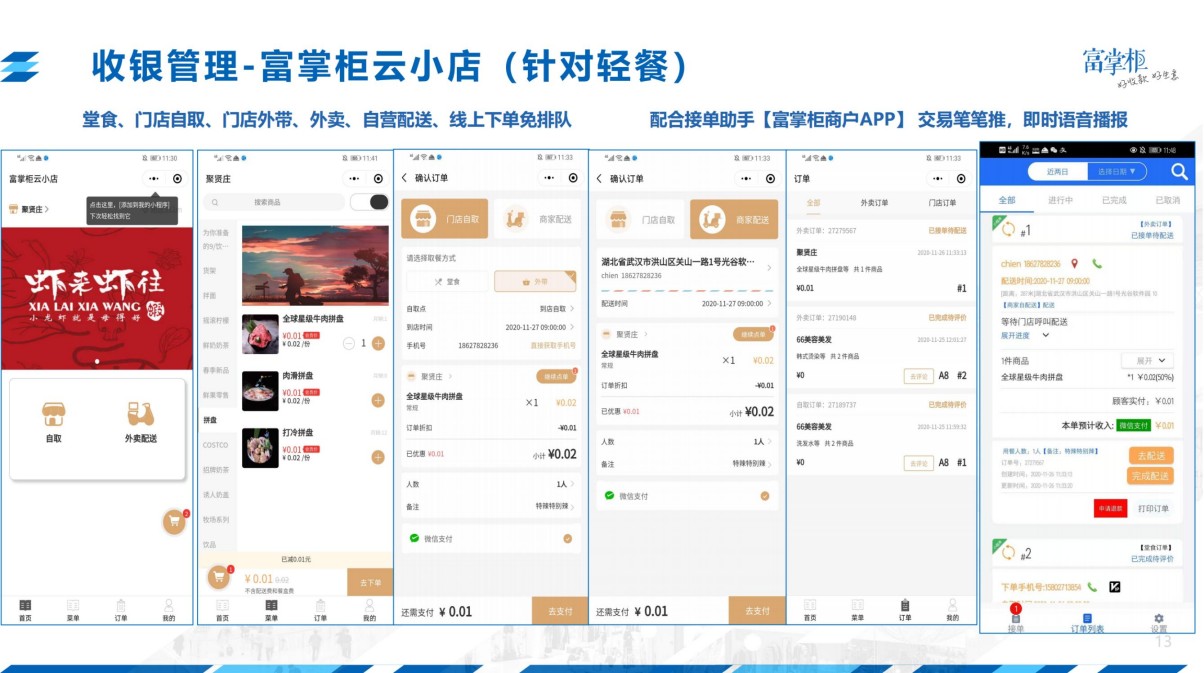
Task: Expand the 展开进度 progress chevron
Action: tap(1045, 335)
